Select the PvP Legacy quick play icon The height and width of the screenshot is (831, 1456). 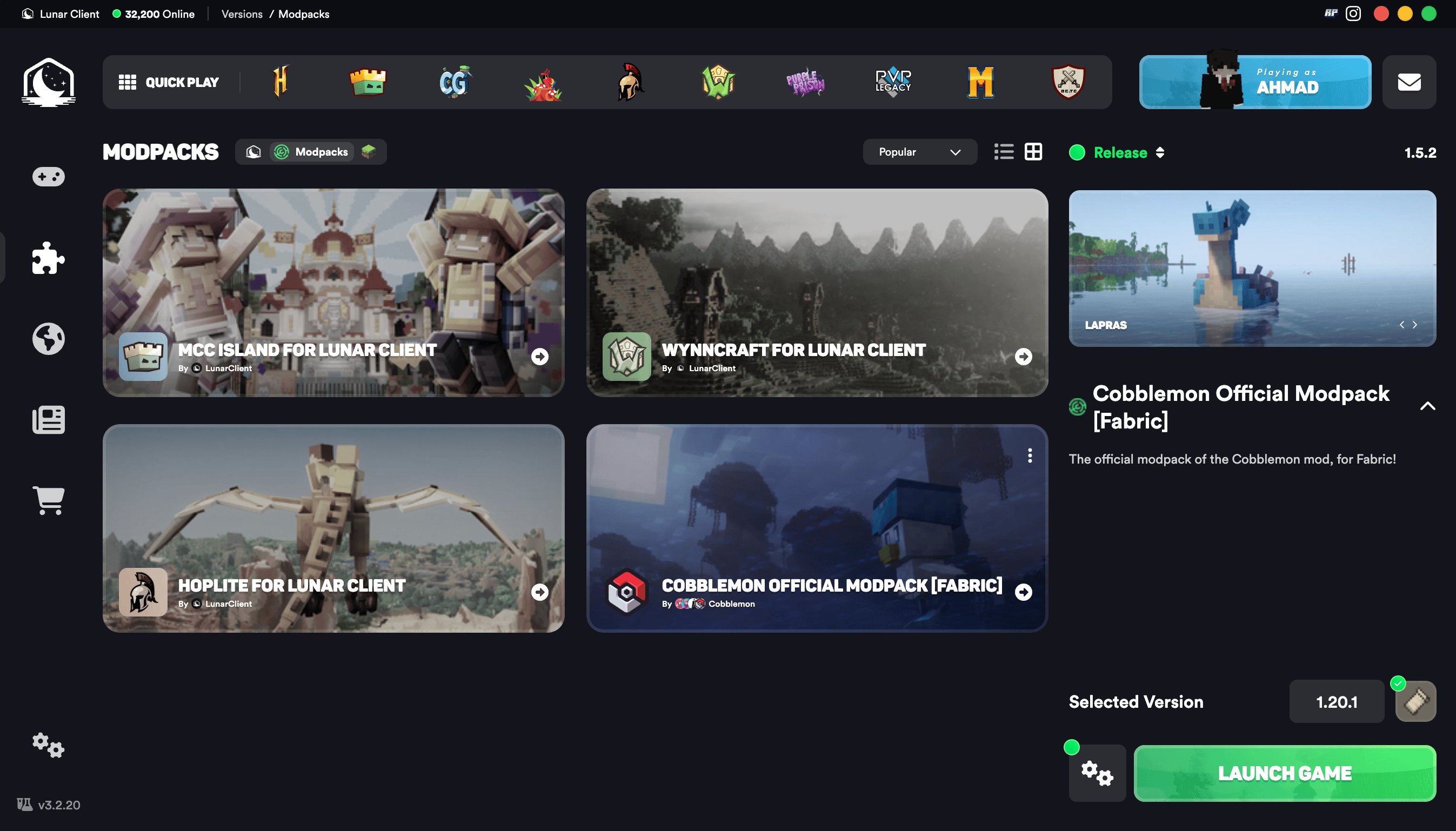(x=893, y=82)
